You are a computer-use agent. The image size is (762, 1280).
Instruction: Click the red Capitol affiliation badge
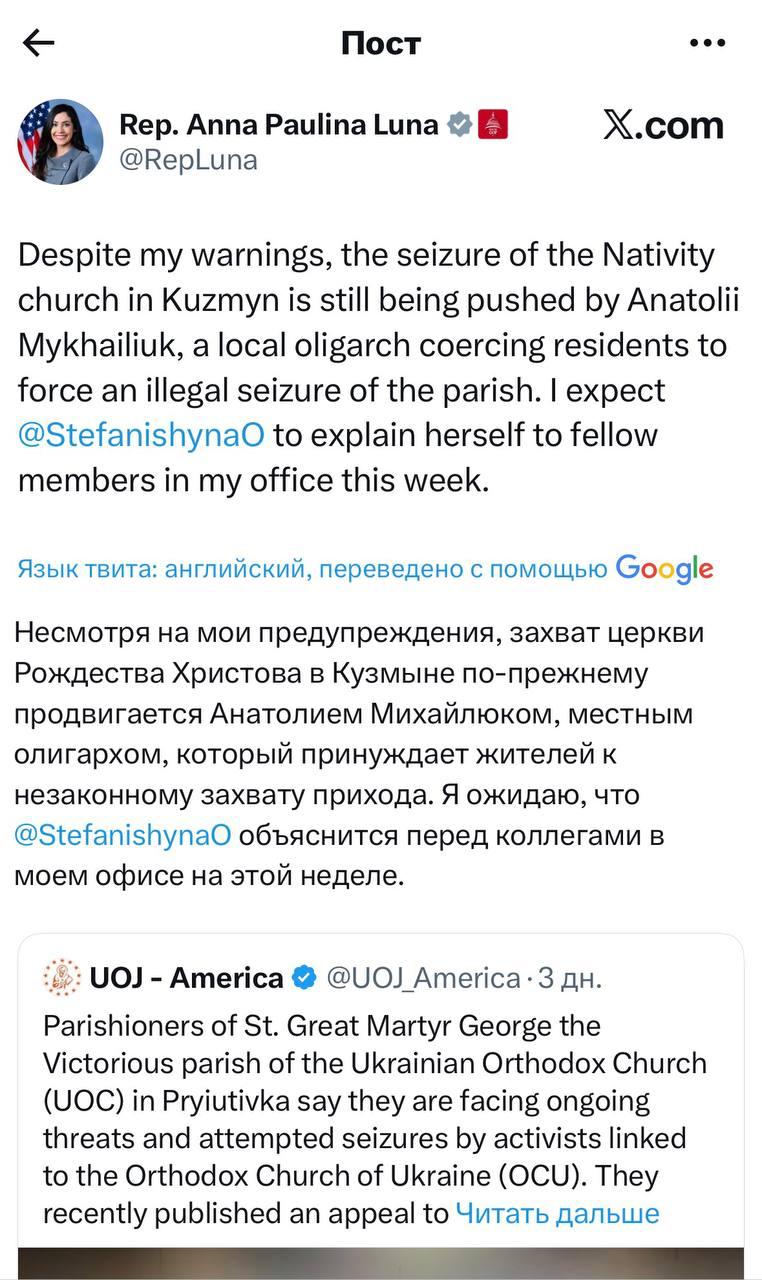pyautogui.click(x=494, y=125)
